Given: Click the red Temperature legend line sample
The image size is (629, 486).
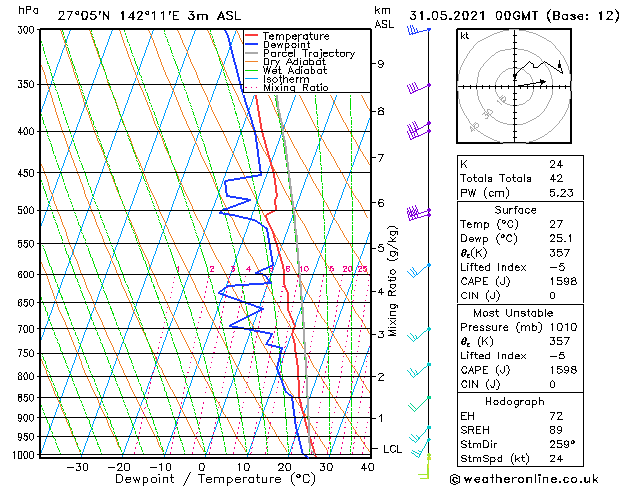Looking at the screenshot, I should point(251,36).
